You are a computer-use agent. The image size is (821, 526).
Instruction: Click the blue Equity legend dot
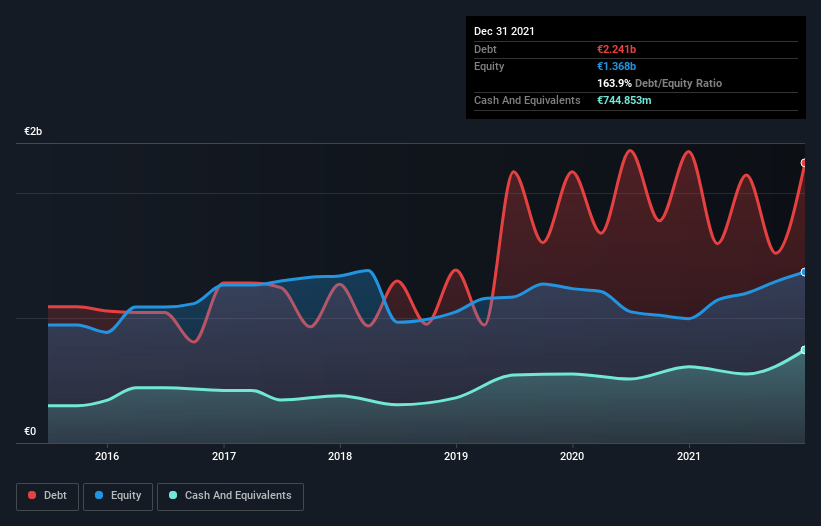tap(99, 495)
